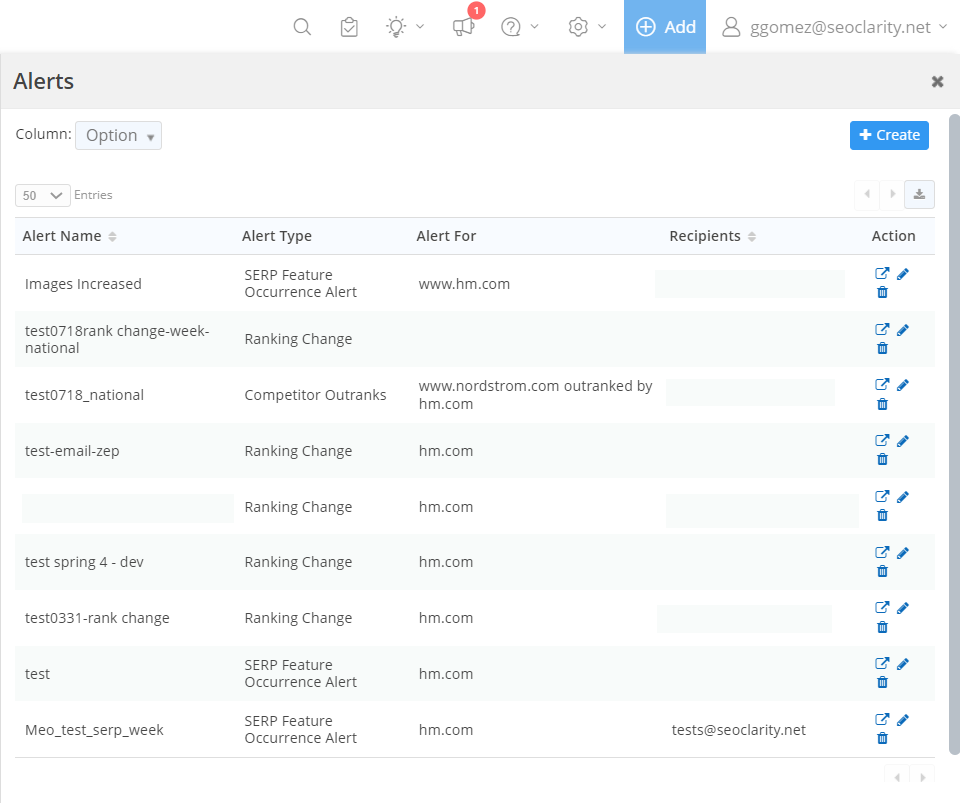The image size is (960, 803).
Task: Edit the test spring 4 - dev alert
Action: pyautogui.click(x=903, y=552)
